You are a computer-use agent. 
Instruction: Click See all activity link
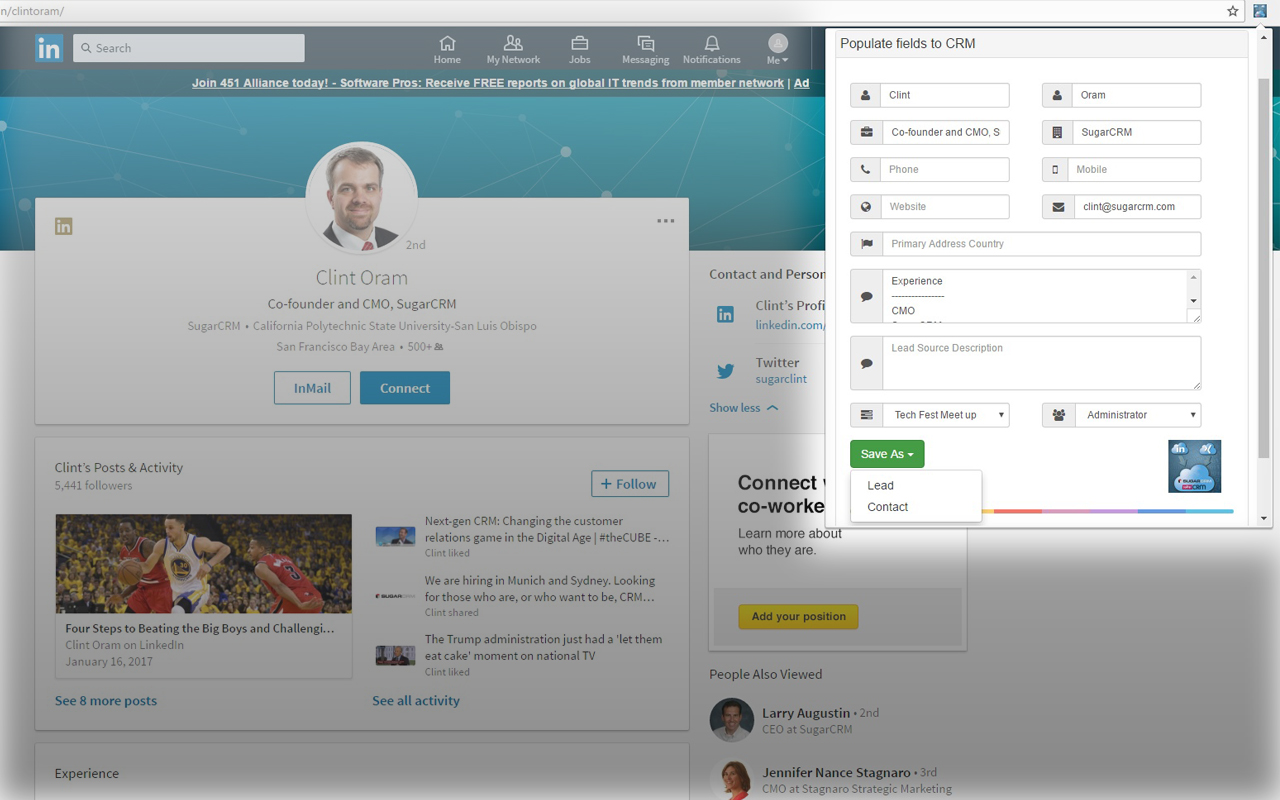coord(416,701)
